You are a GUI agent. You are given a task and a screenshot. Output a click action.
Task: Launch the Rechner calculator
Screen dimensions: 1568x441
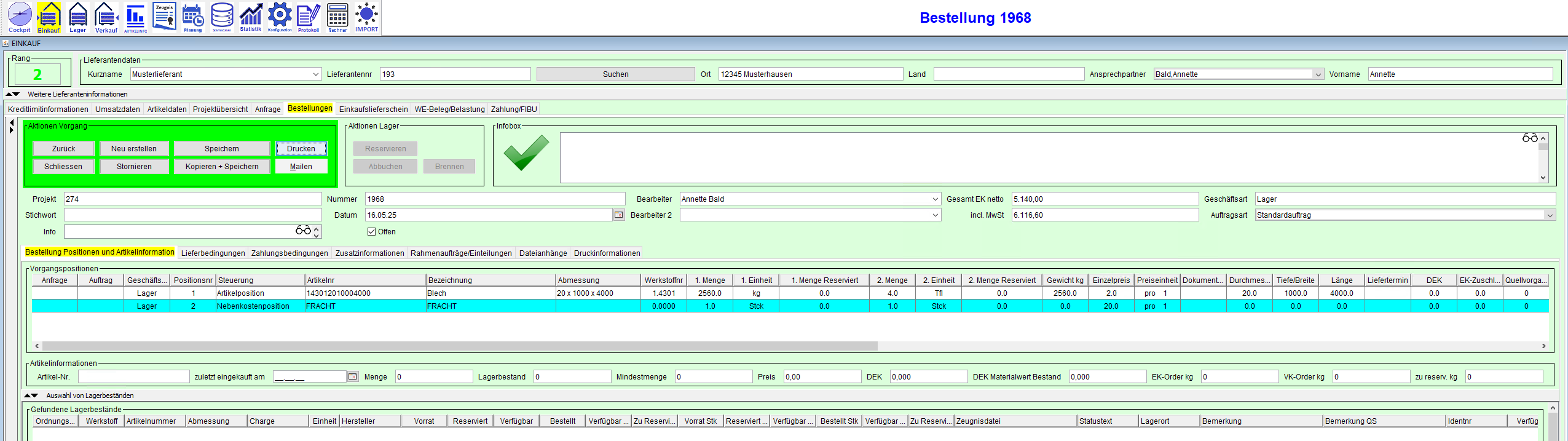[x=337, y=17]
